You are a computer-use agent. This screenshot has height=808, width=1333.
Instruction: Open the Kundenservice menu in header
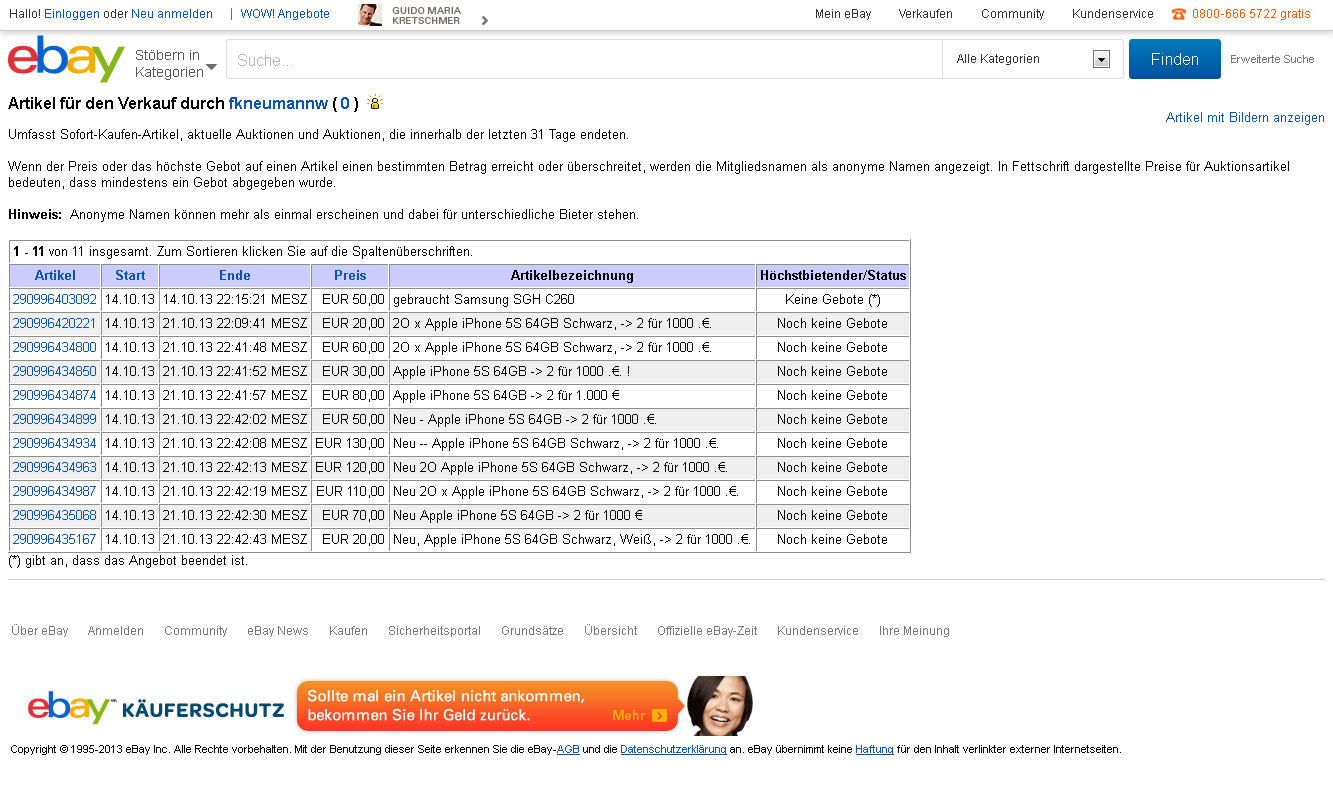1113,14
